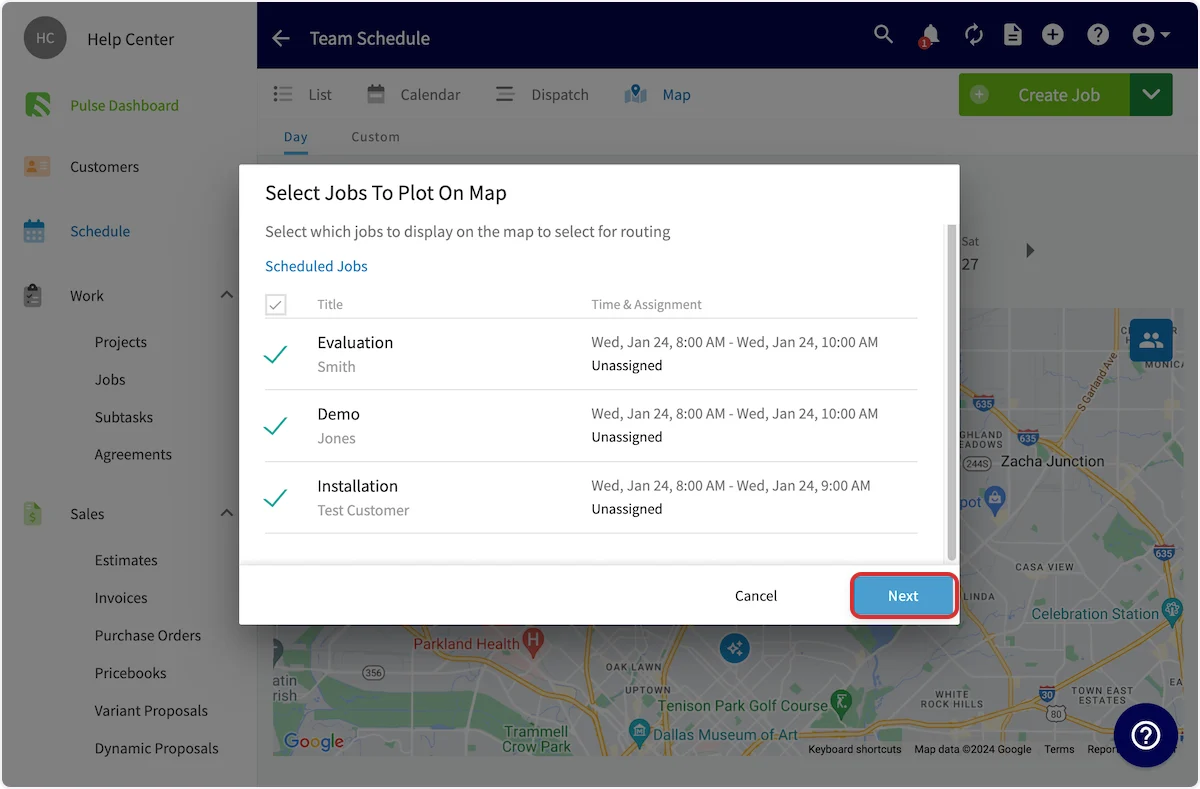The image size is (1200, 789).
Task: Click the Calendar view icon
Action: [376, 94]
